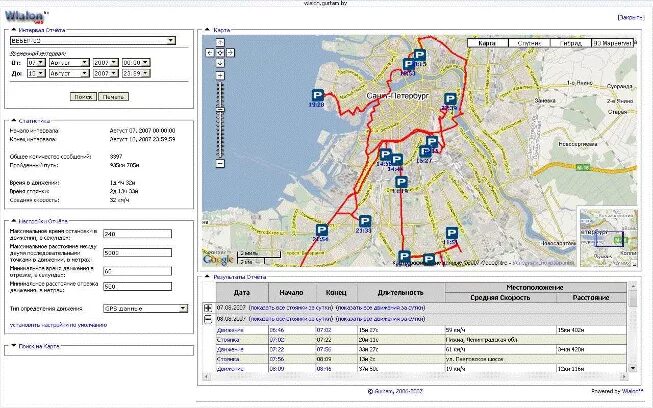Click the max distance field 5000
This screenshot has height=408, width=653.
pyautogui.click(x=137, y=253)
